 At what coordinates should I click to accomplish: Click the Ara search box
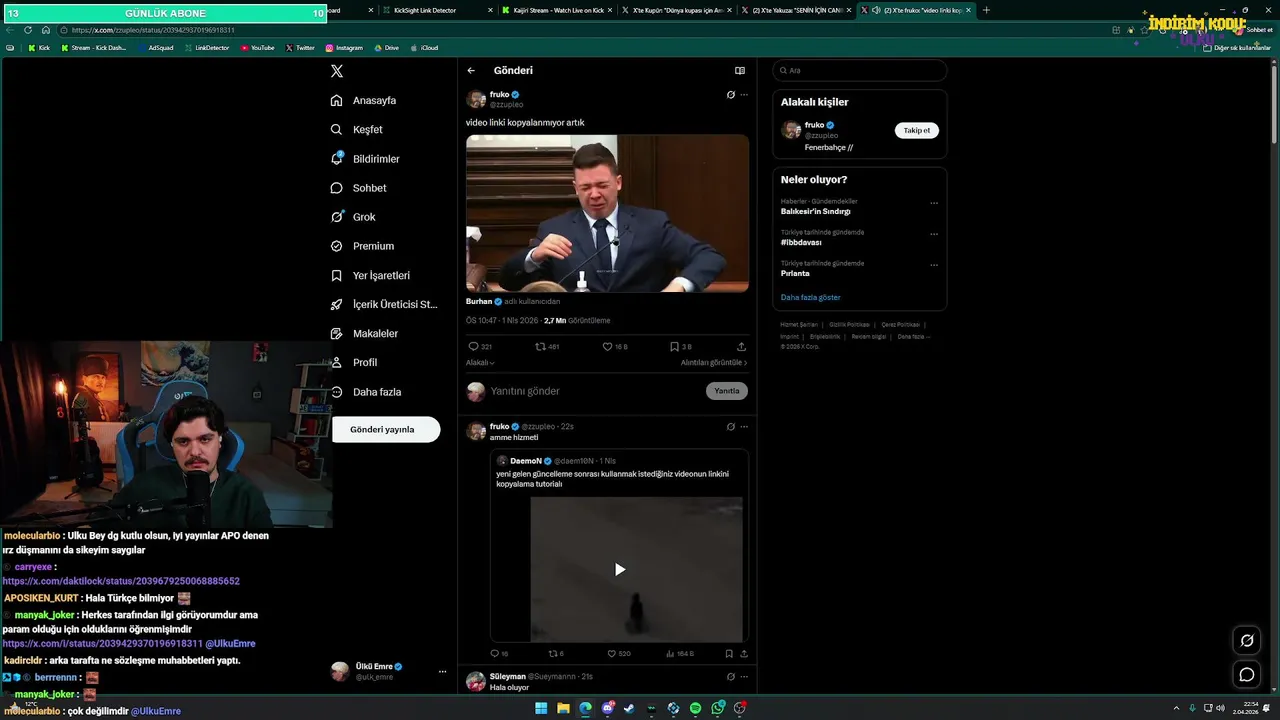point(859,71)
